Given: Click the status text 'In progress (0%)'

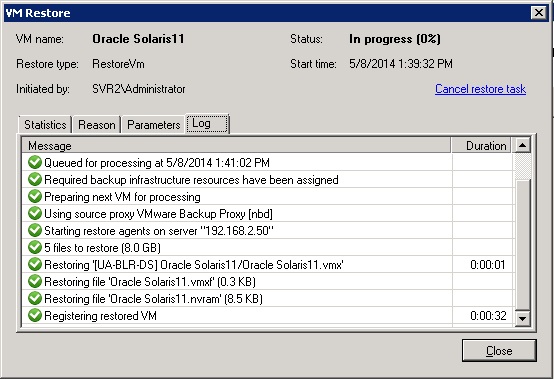Looking at the screenshot, I should (x=395, y=39).
